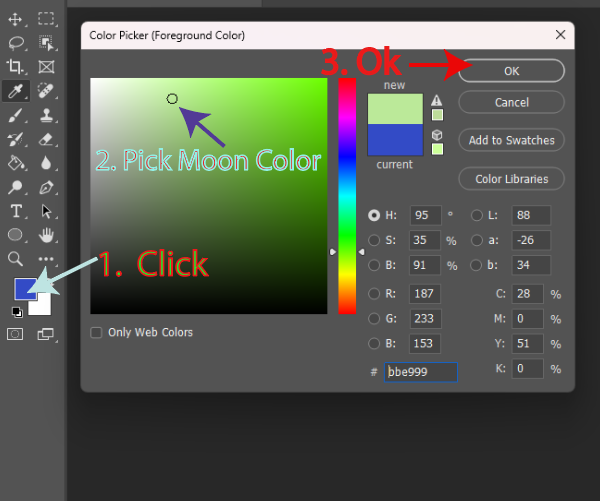Image resolution: width=600 pixels, height=504 pixels.
Task: Select the S saturation radio button
Action: 374,240
